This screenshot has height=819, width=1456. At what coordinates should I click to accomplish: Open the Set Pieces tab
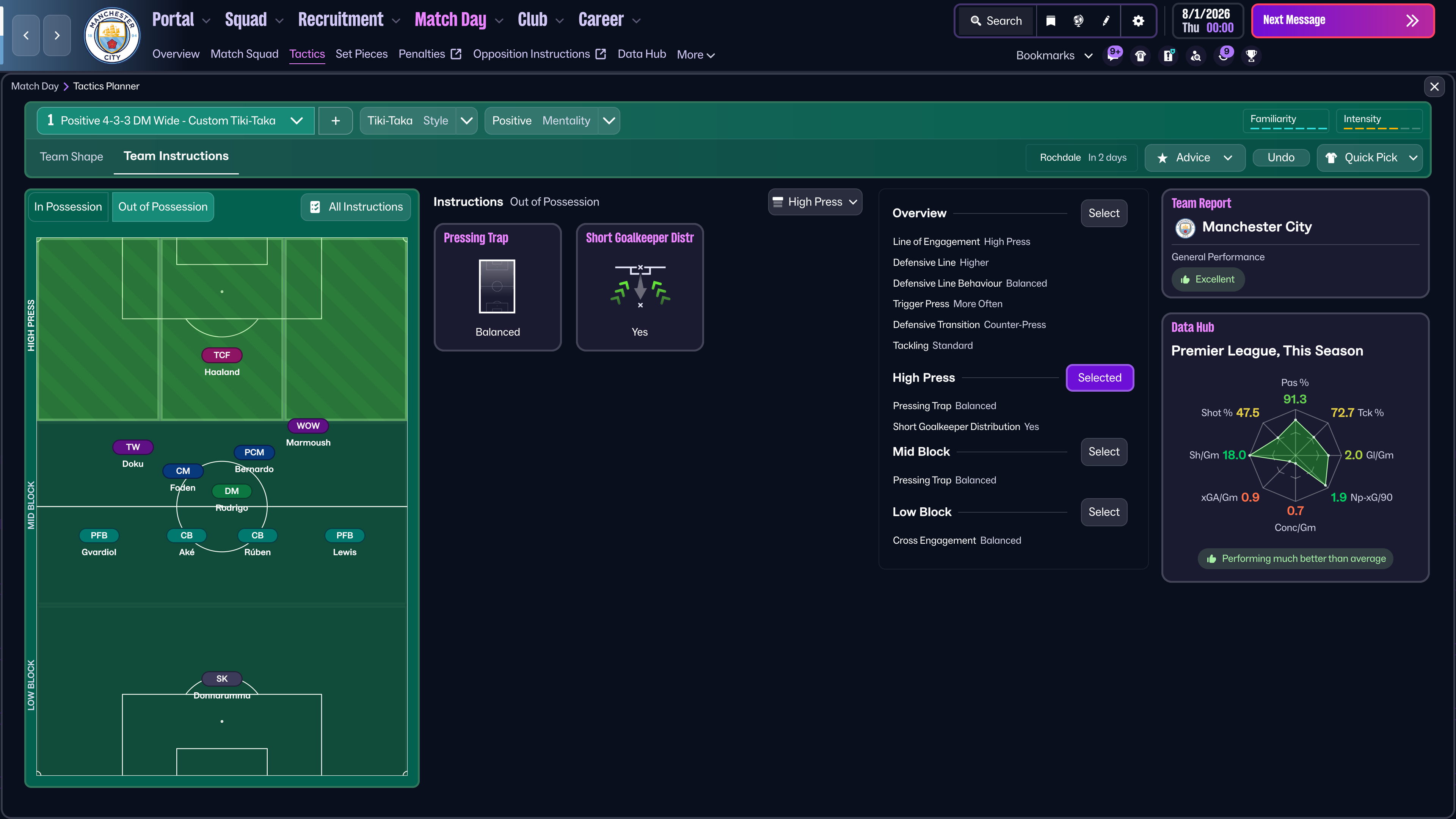click(361, 54)
